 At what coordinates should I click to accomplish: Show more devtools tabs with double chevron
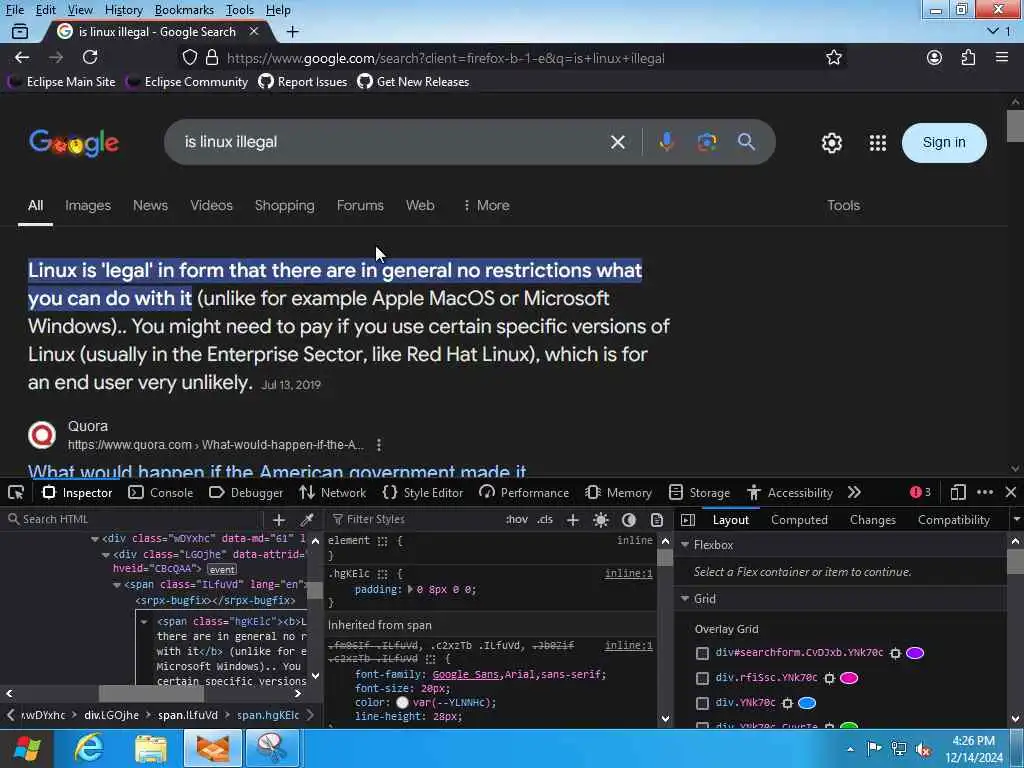pos(854,492)
